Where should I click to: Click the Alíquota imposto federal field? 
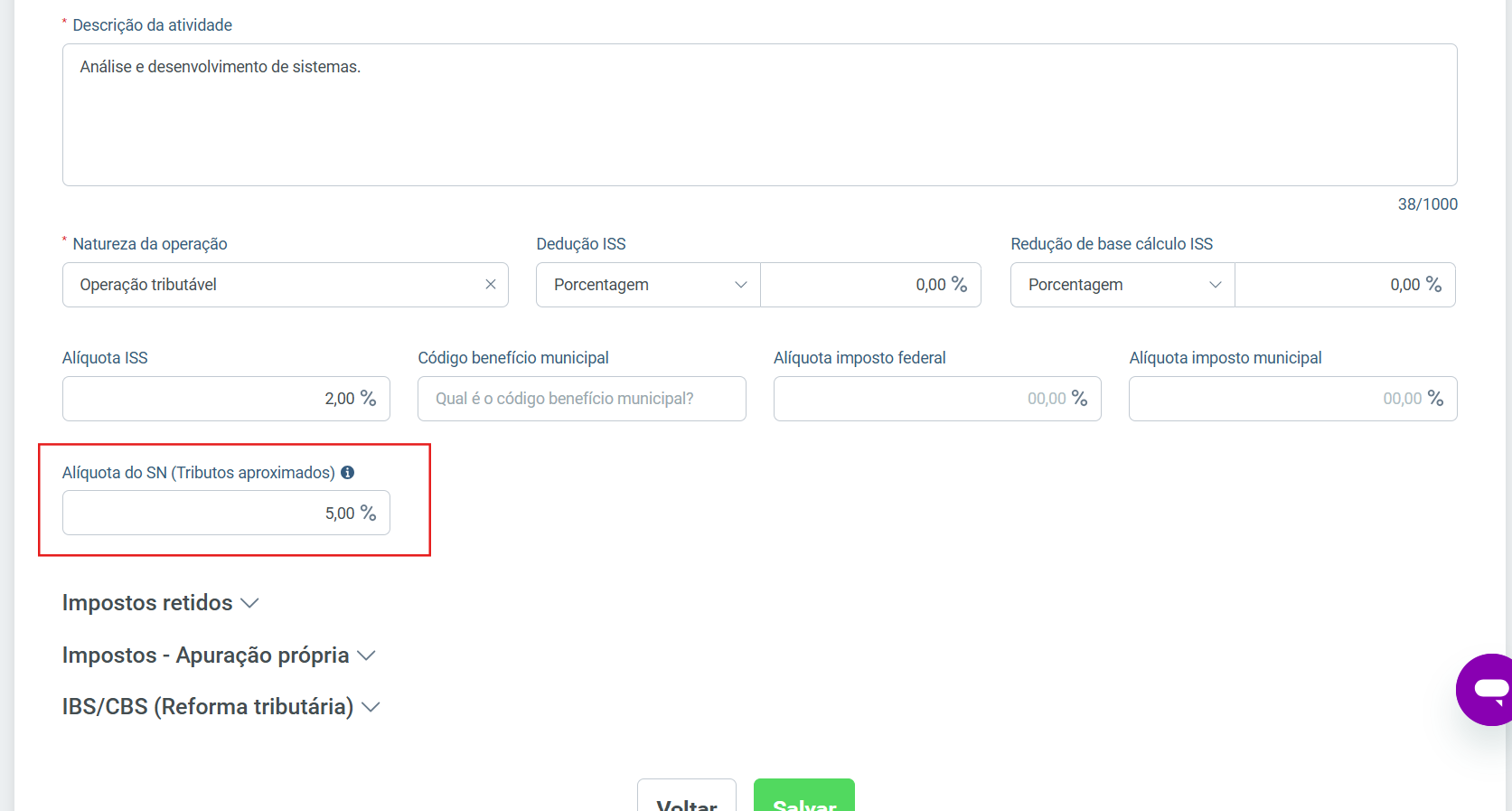coord(937,399)
